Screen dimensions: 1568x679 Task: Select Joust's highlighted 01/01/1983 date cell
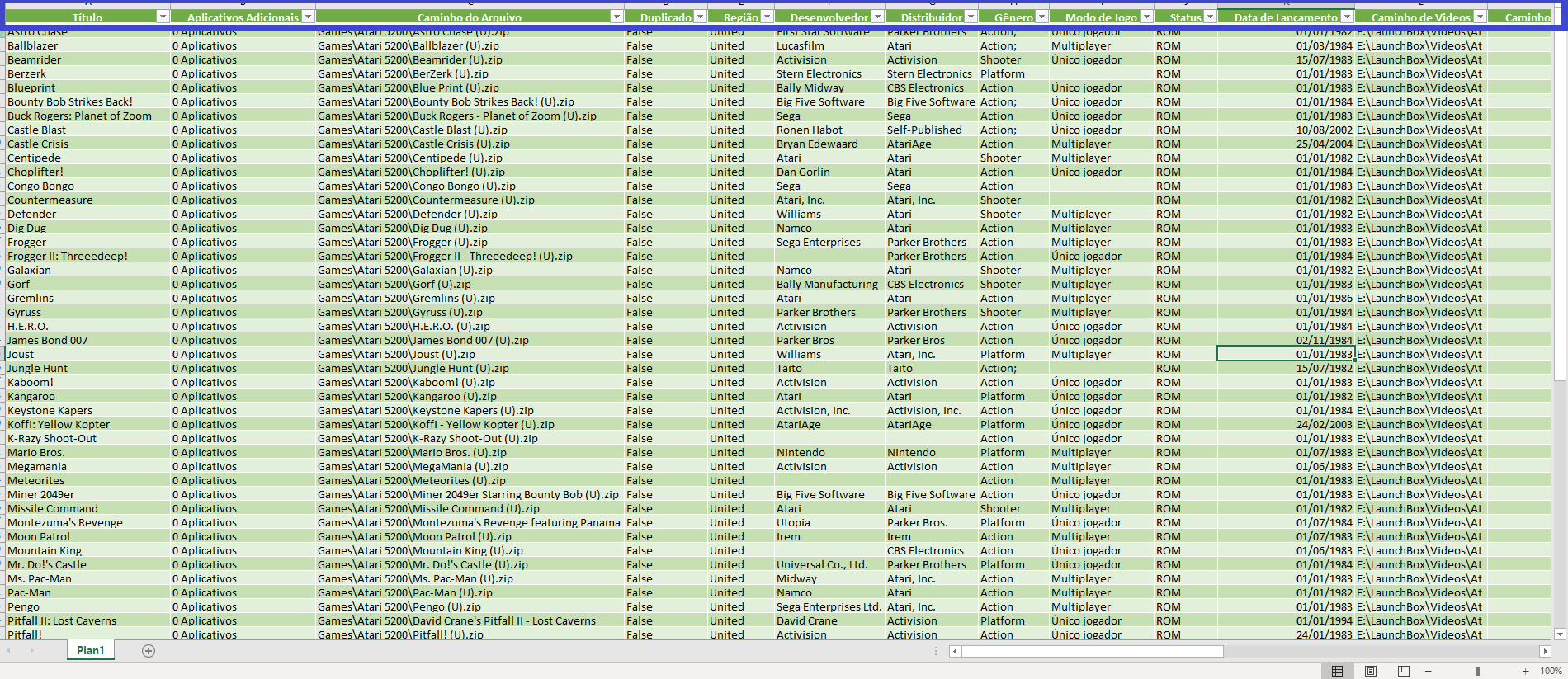(x=1286, y=354)
